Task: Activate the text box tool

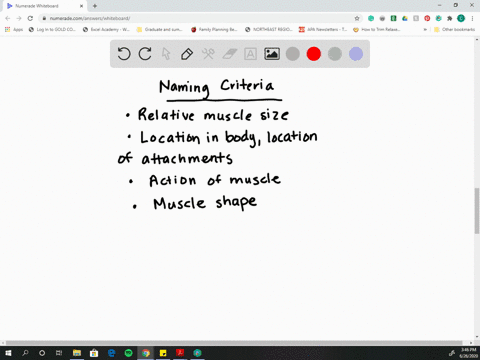Action: point(250,54)
